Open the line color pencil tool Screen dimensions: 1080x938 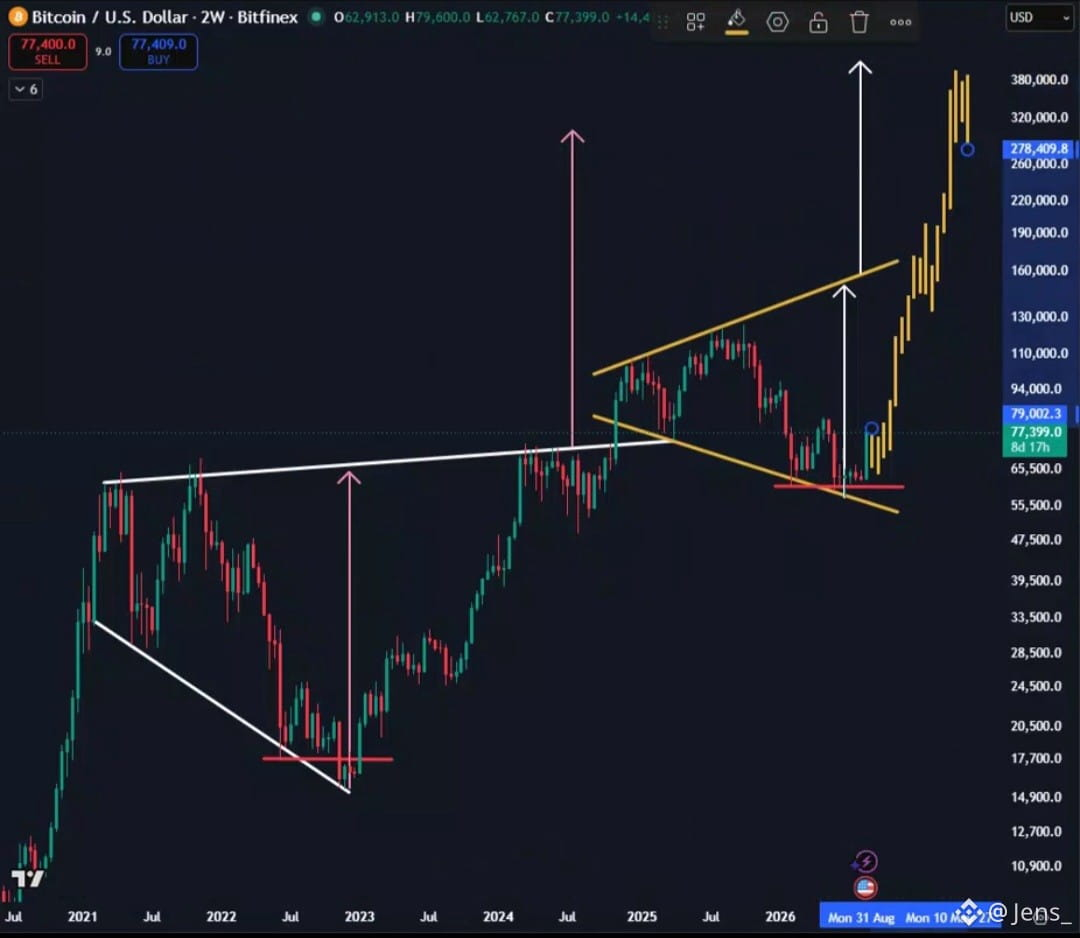[x=736, y=18]
